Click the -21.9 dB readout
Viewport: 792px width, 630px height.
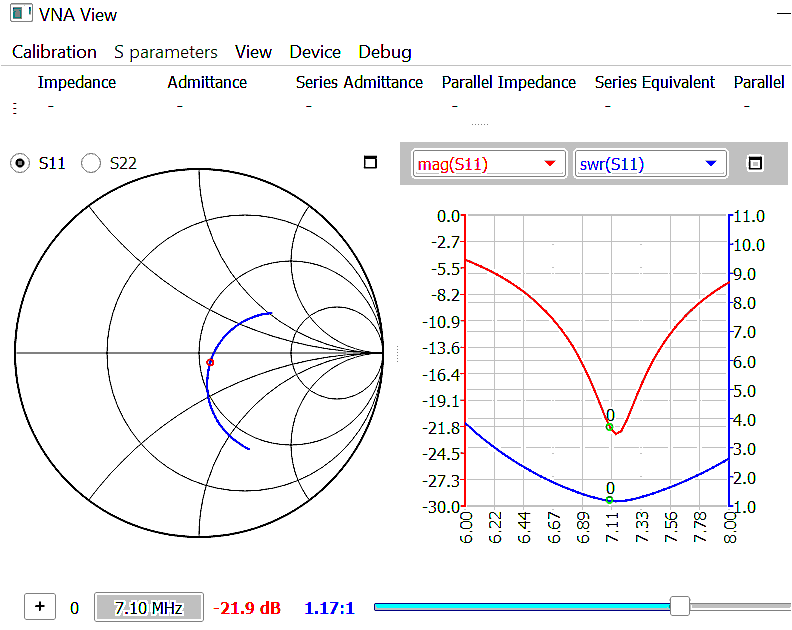pos(247,608)
